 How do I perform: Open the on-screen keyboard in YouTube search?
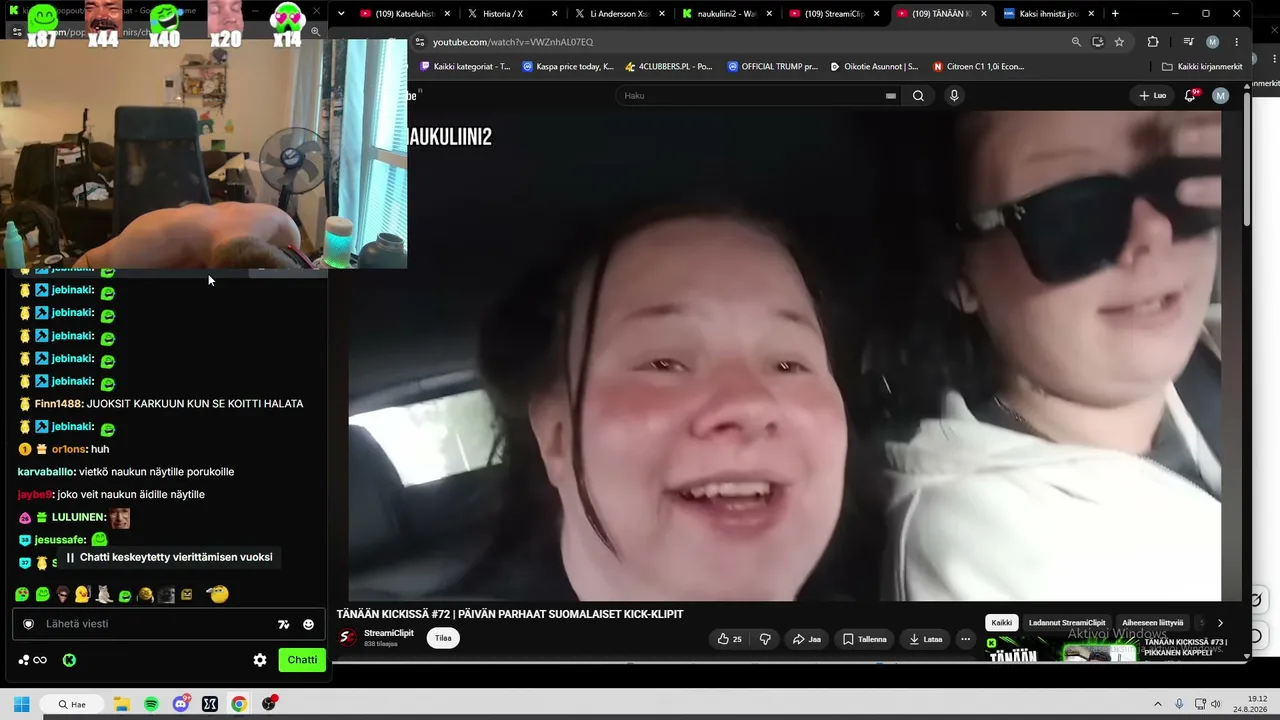pyautogui.click(x=890, y=96)
